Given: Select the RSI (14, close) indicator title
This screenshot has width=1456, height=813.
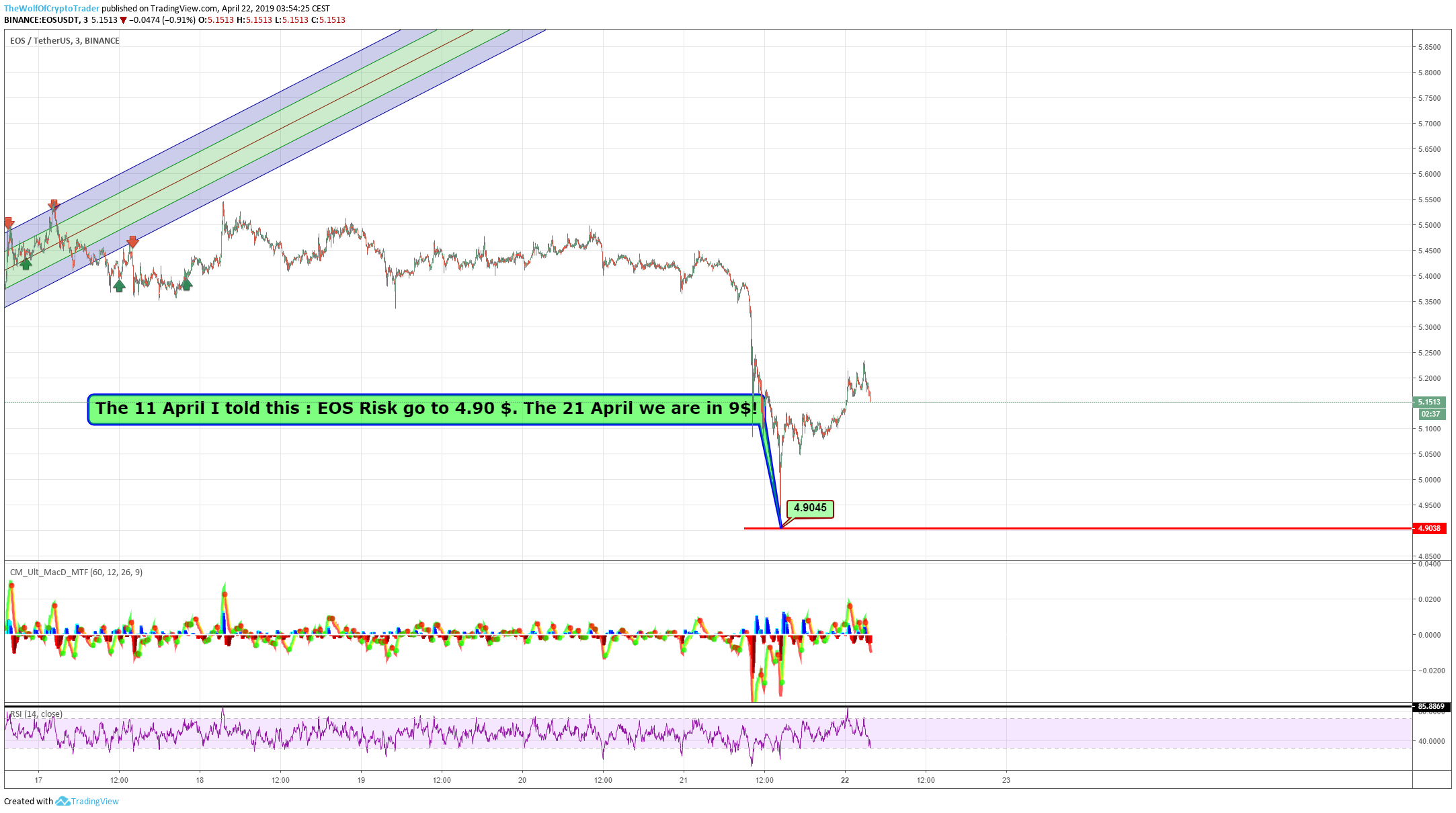Looking at the screenshot, I should click(36, 714).
